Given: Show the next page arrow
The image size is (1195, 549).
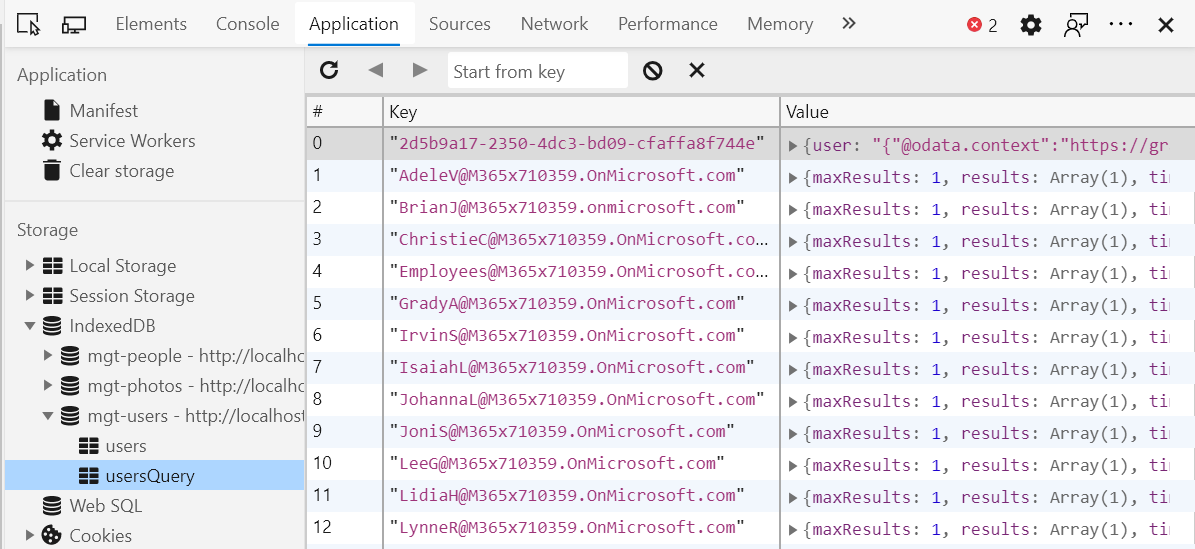Looking at the screenshot, I should pyautogui.click(x=420, y=70).
